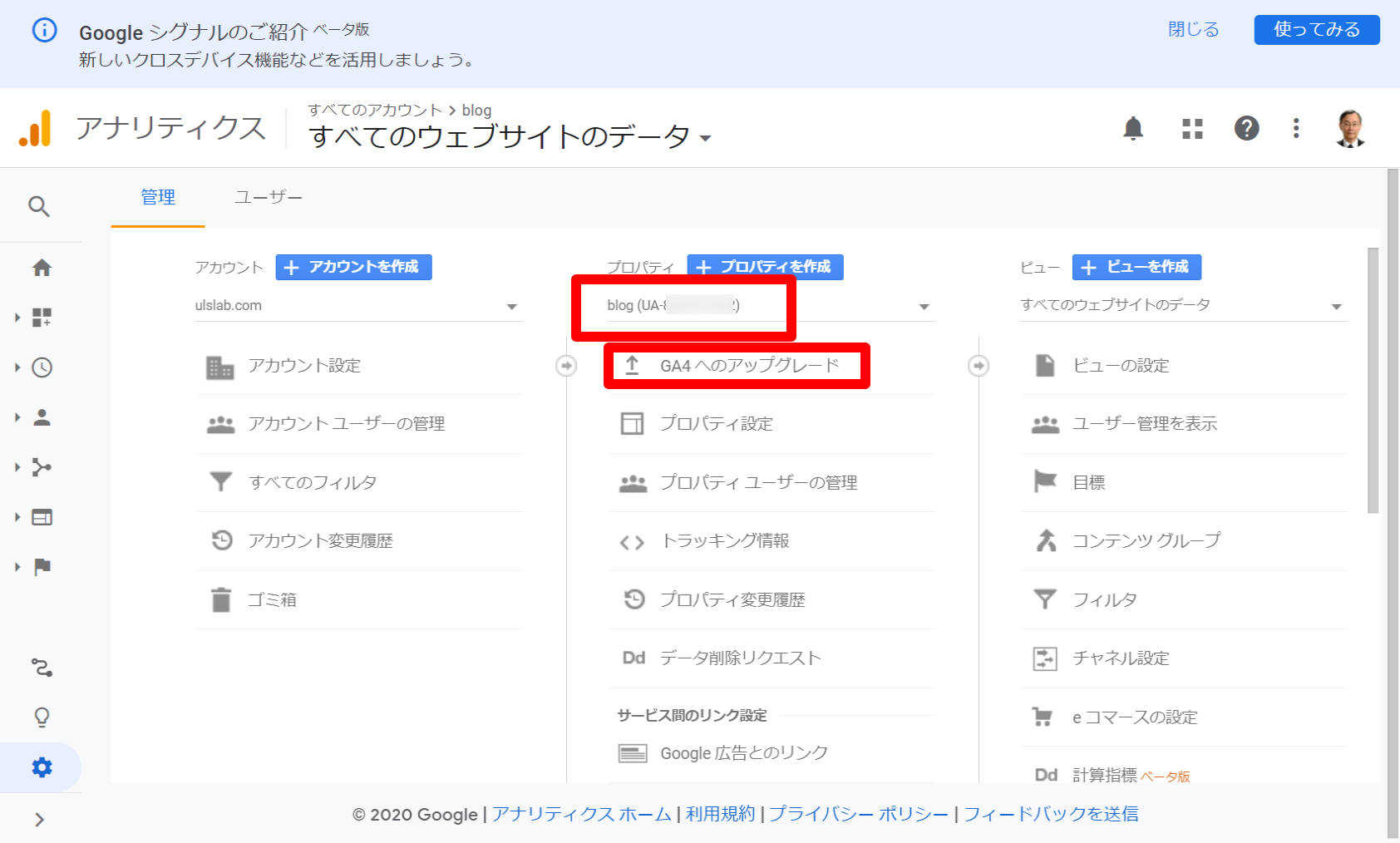The width and height of the screenshot is (1400, 843).
Task: Click アカウントを作成 button
Action: point(353,267)
